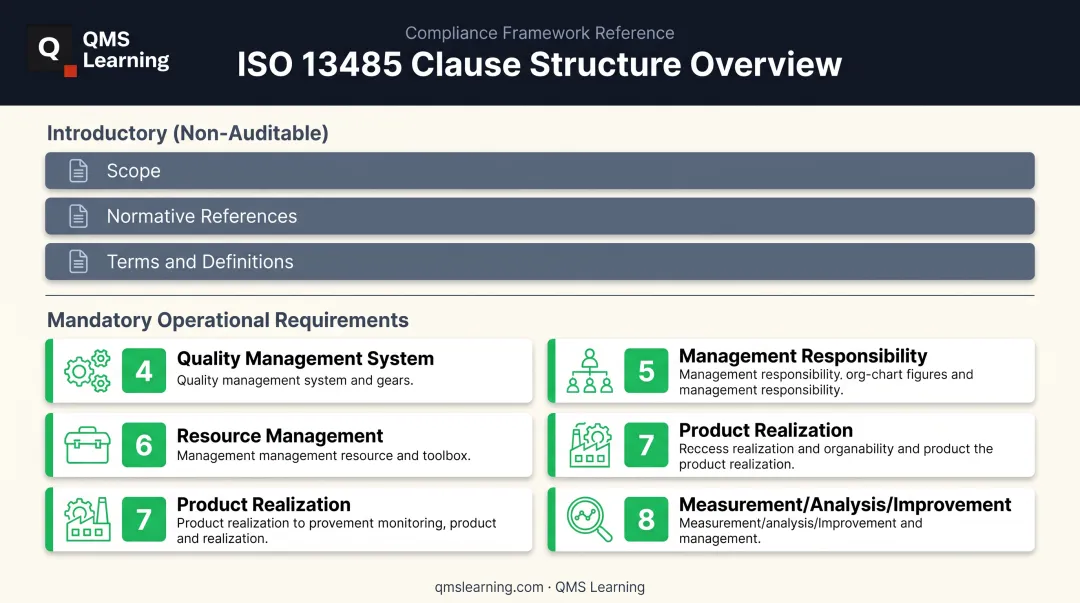1080x603 pixels.
Task: Select the Measurement/Analysis/Improvement card title
Action: click(845, 504)
